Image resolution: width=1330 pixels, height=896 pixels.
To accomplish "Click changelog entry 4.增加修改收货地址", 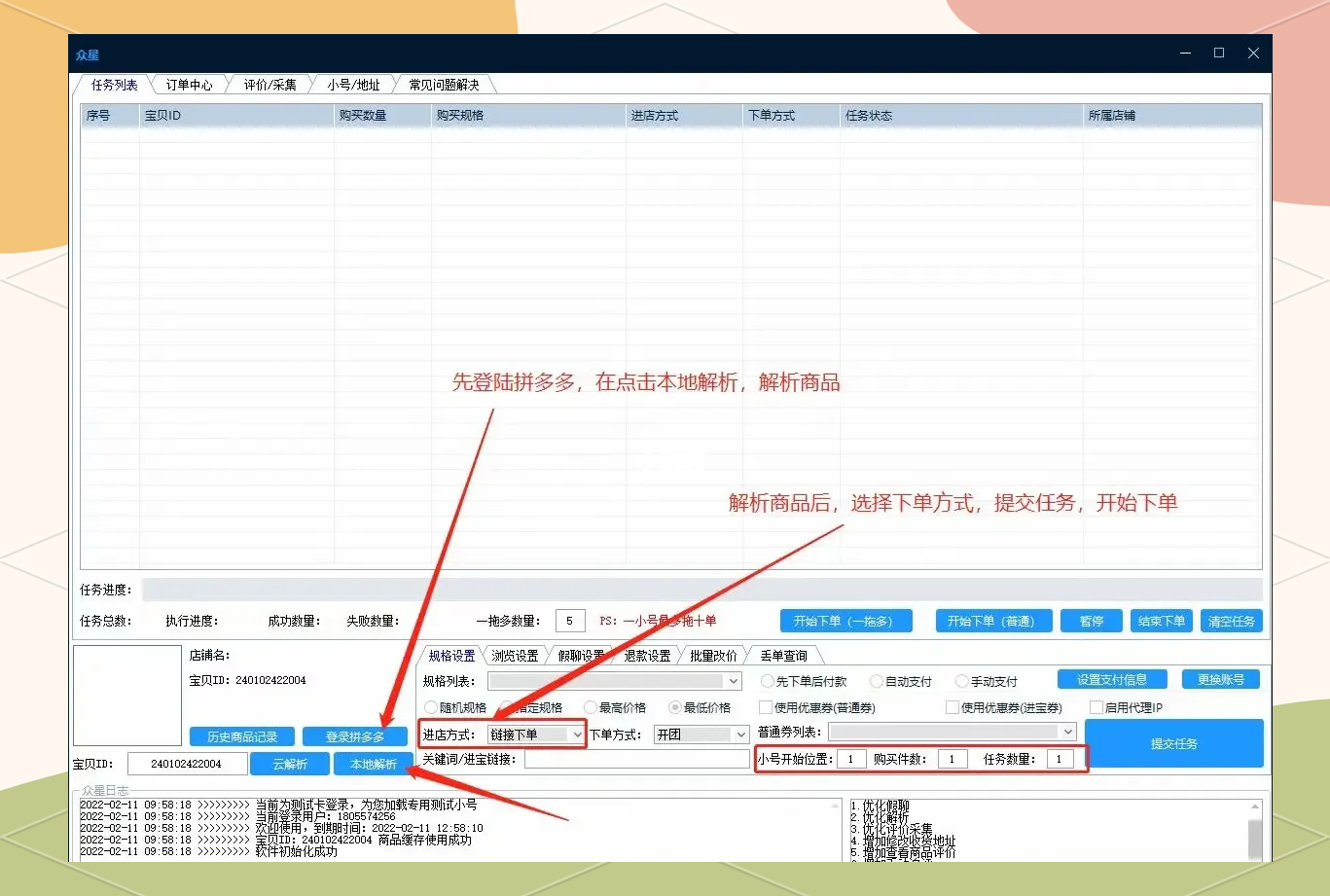I will [903, 841].
